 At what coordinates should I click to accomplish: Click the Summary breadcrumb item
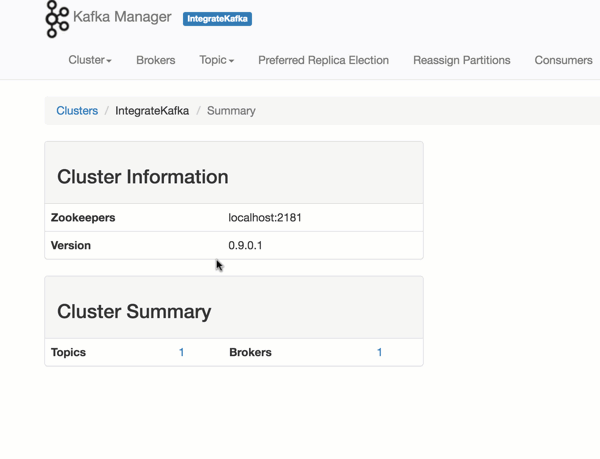pos(231,111)
